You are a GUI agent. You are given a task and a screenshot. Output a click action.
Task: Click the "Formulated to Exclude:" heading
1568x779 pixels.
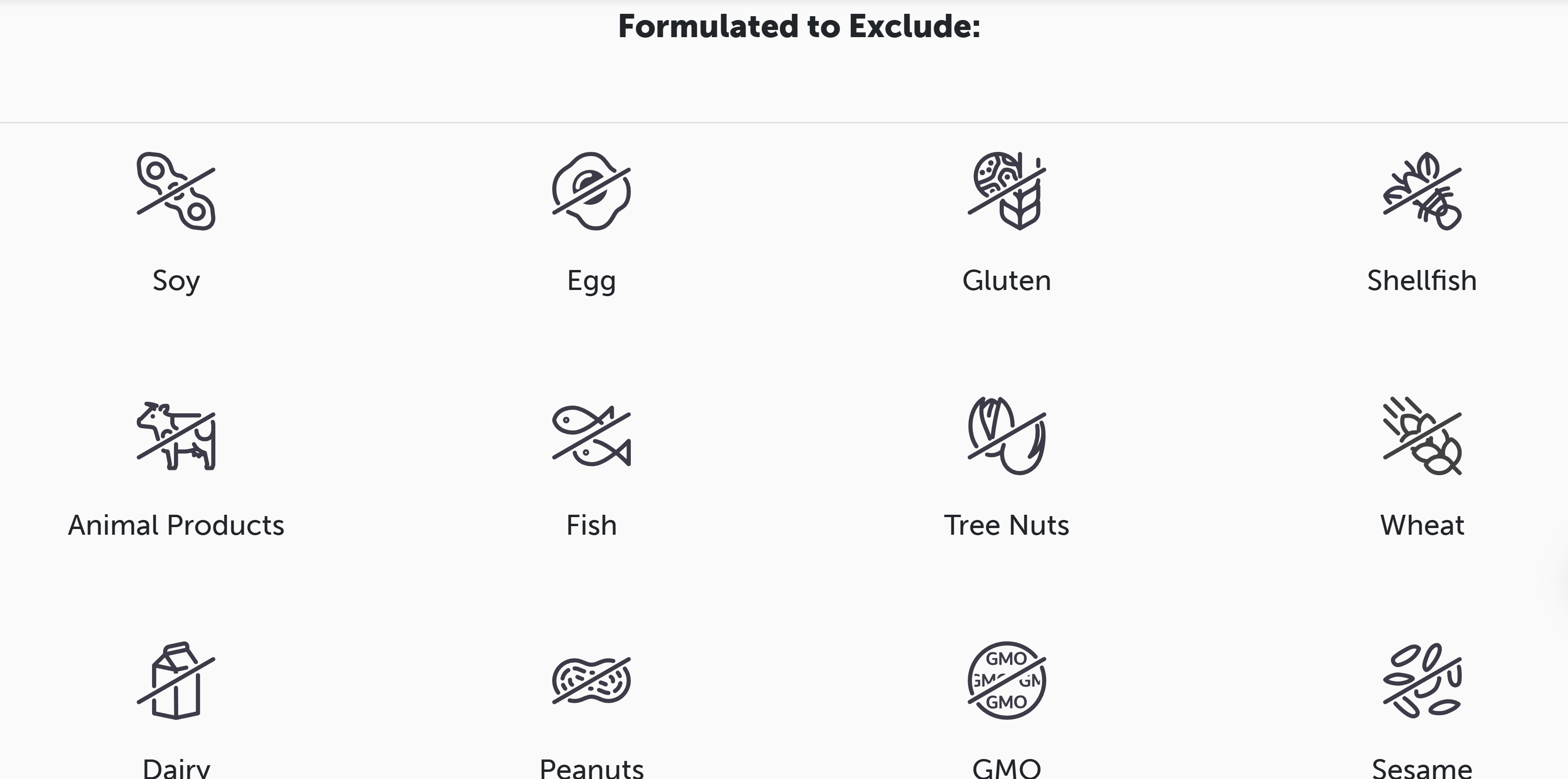tap(799, 27)
